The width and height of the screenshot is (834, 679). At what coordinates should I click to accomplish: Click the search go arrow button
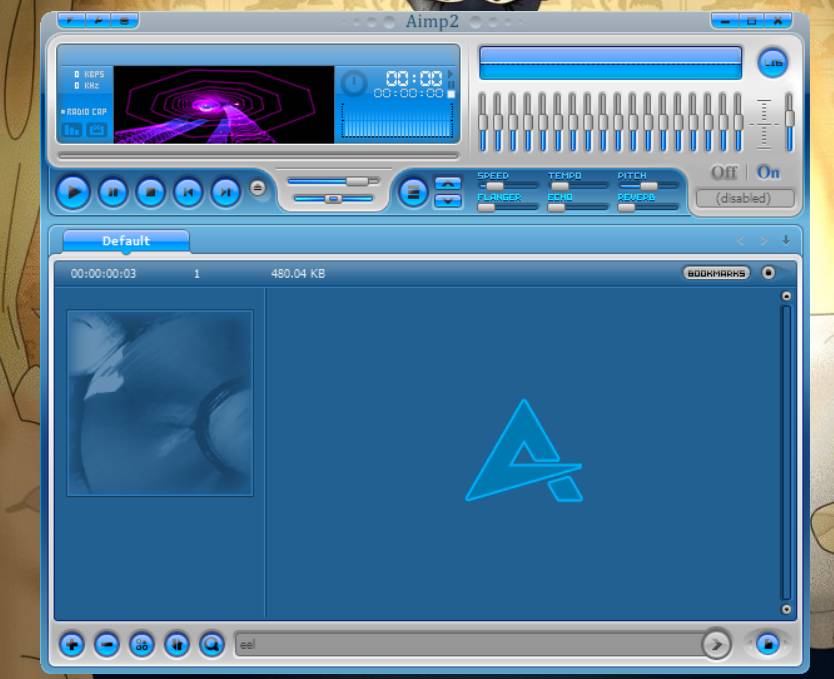click(716, 644)
